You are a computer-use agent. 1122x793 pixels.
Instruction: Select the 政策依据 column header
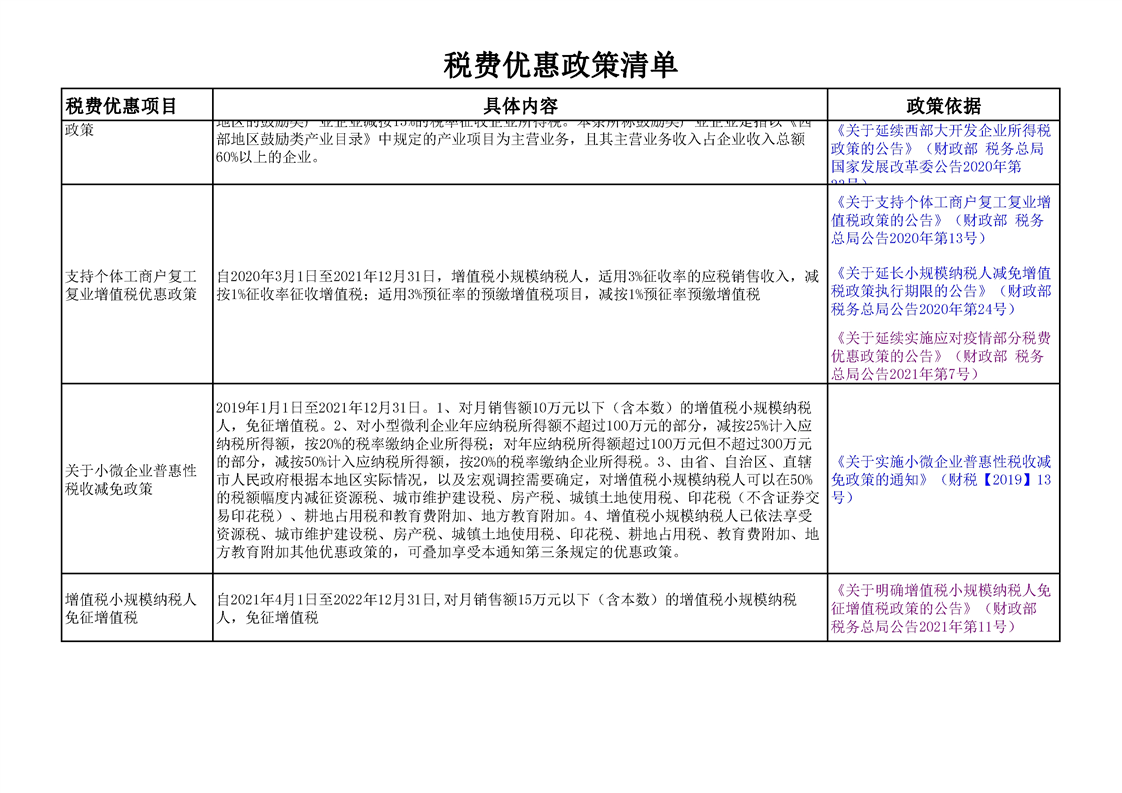pyautogui.click(x=943, y=106)
